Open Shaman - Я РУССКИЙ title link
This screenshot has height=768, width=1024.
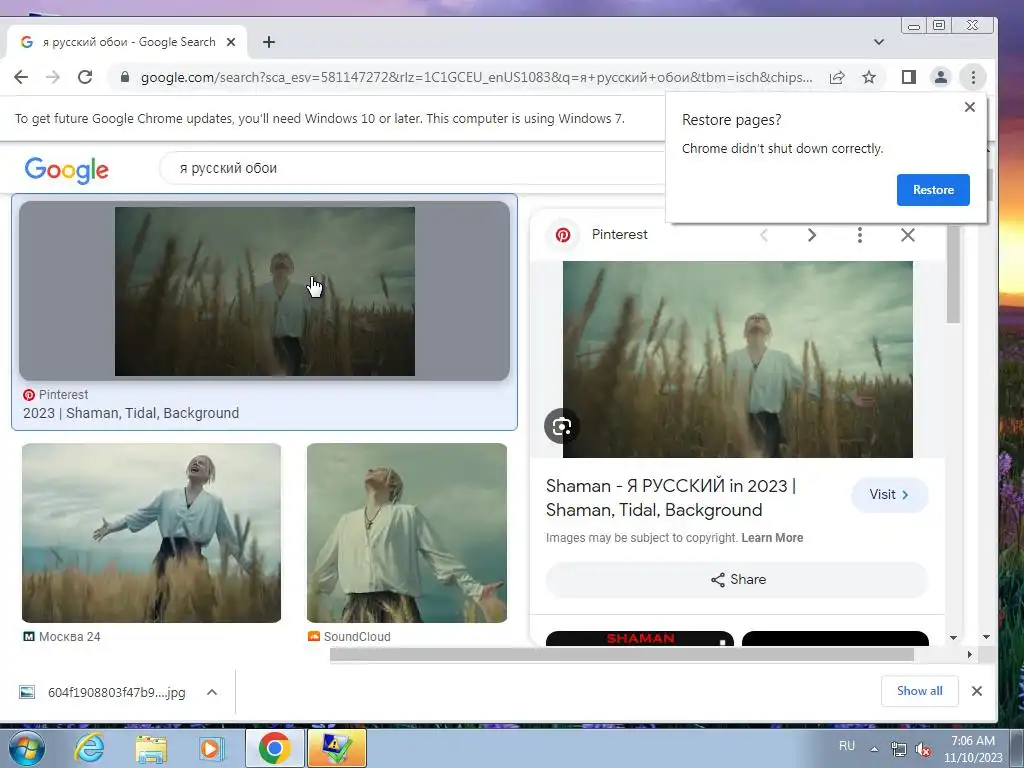(x=671, y=498)
